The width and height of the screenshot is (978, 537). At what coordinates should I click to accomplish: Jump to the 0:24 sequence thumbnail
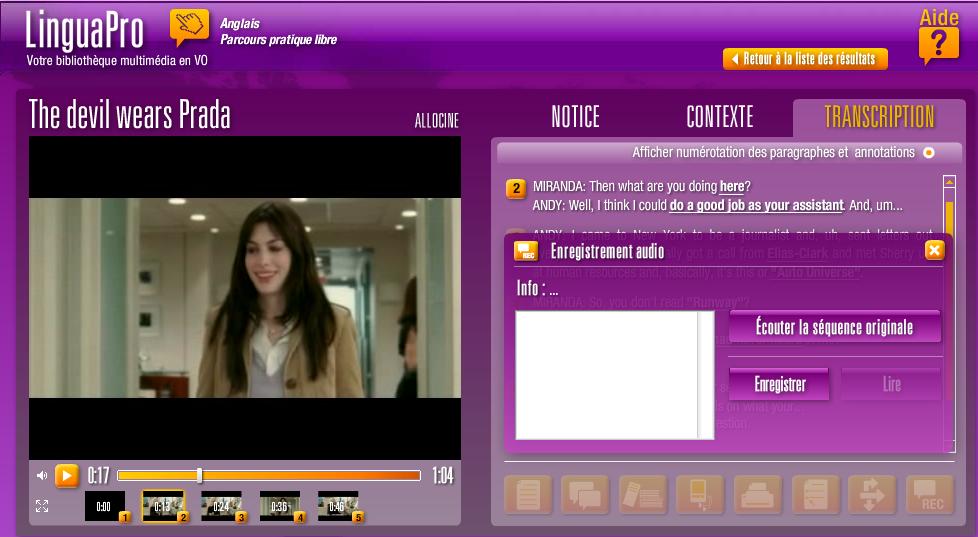[221, 506]
